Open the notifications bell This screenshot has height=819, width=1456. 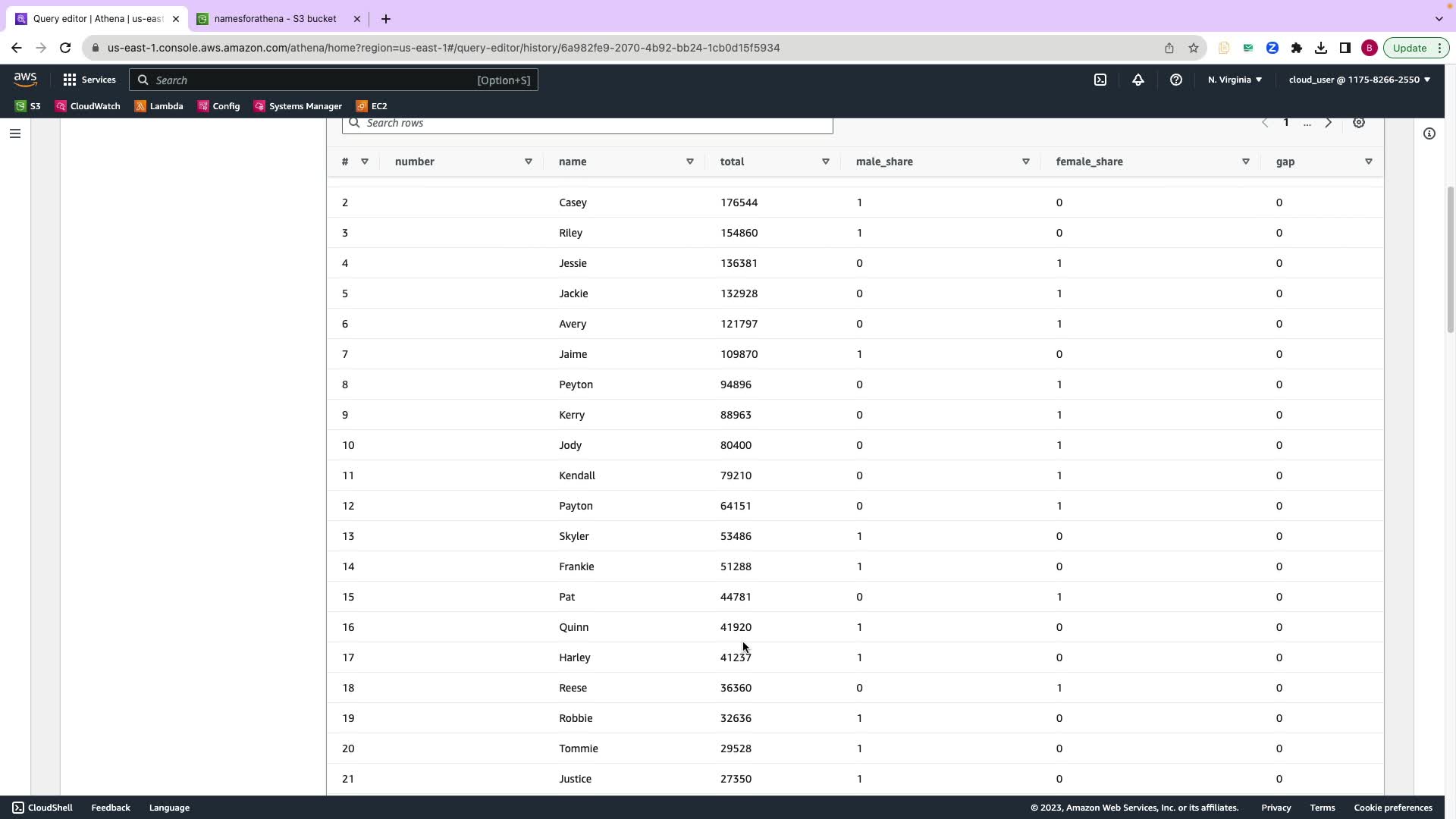(1138, 80)
